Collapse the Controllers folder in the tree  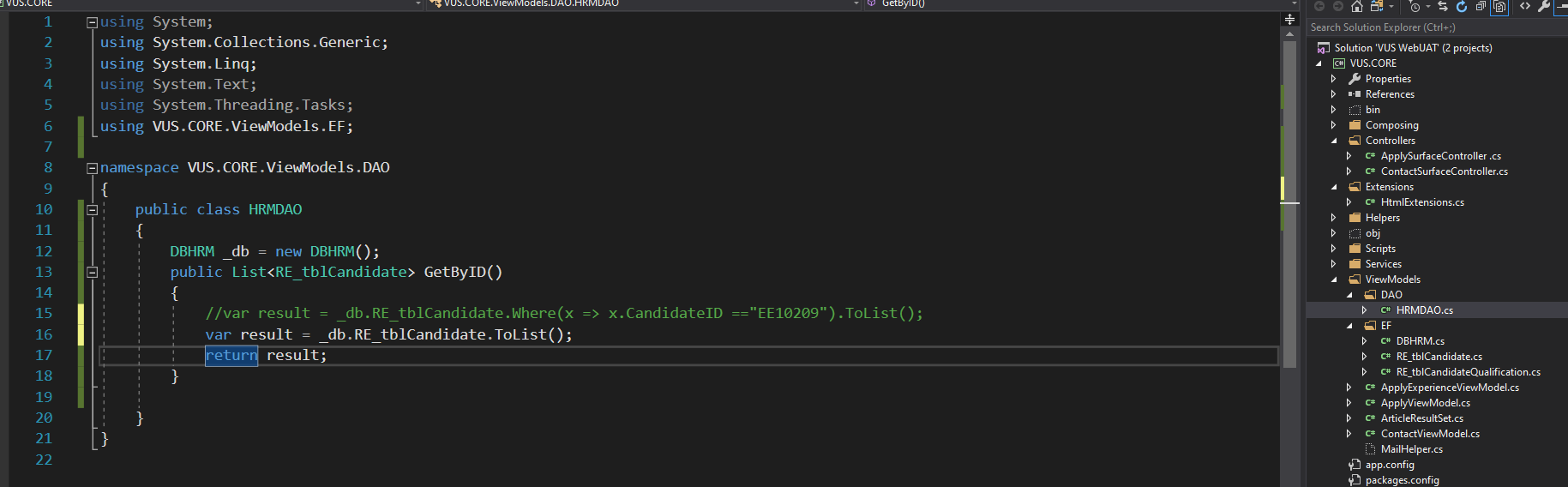[x=1334, y=141]
